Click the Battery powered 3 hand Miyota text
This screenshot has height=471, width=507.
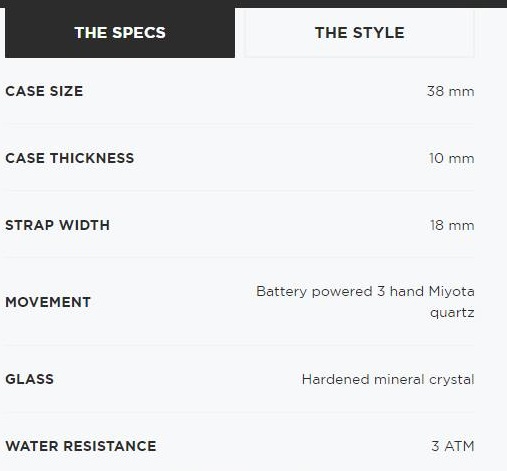(365, 291)
